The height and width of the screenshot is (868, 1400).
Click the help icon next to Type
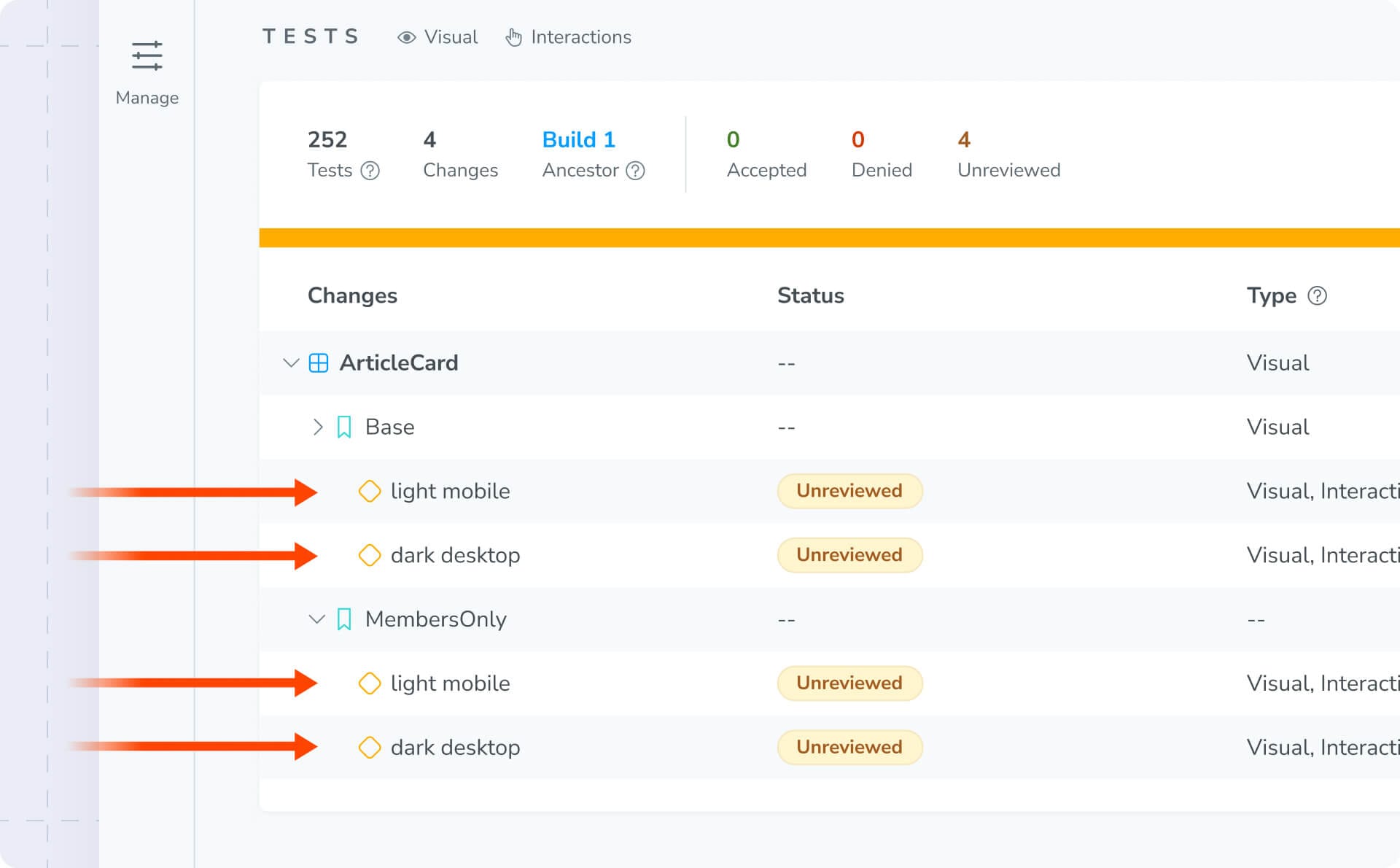click(1317, 295)
